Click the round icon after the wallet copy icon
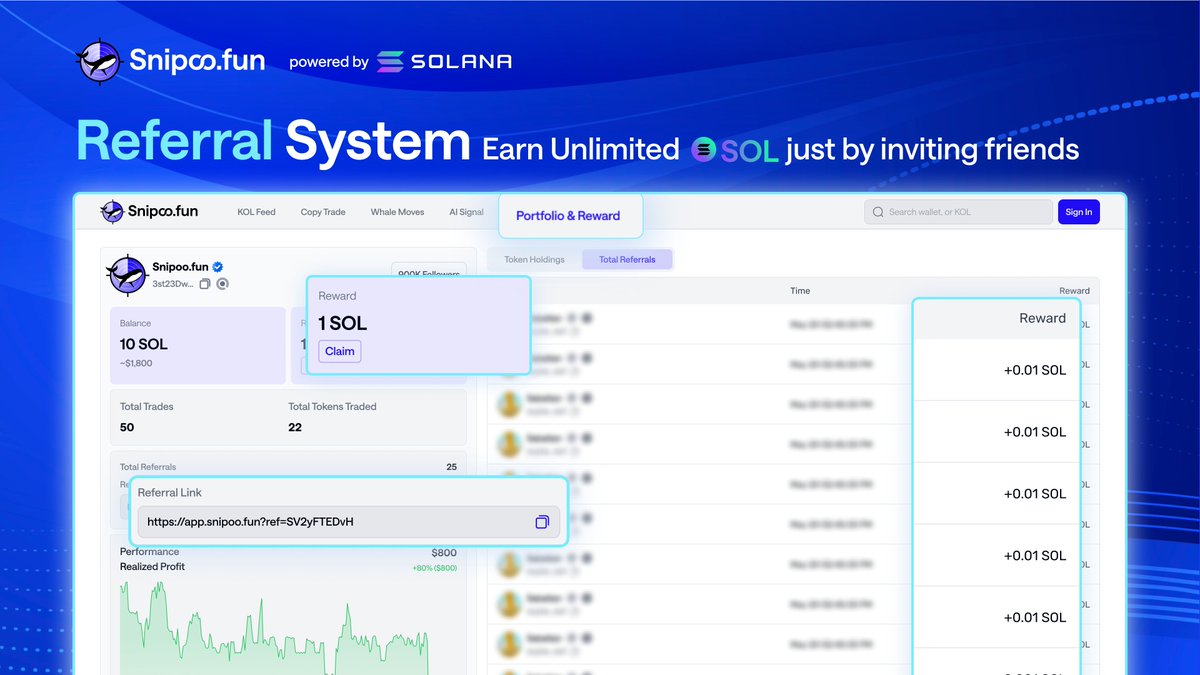Screen dimensions: 1200x675 click(223, 284)
